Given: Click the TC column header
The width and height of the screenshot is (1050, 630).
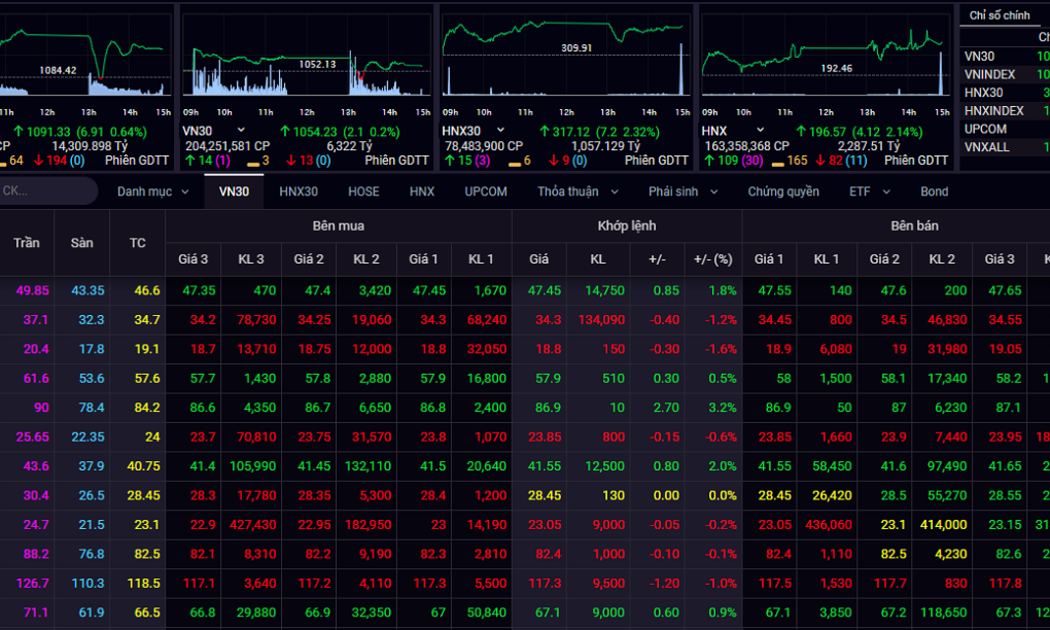Looking at the screenshot, I should click(x=137, y=243).
